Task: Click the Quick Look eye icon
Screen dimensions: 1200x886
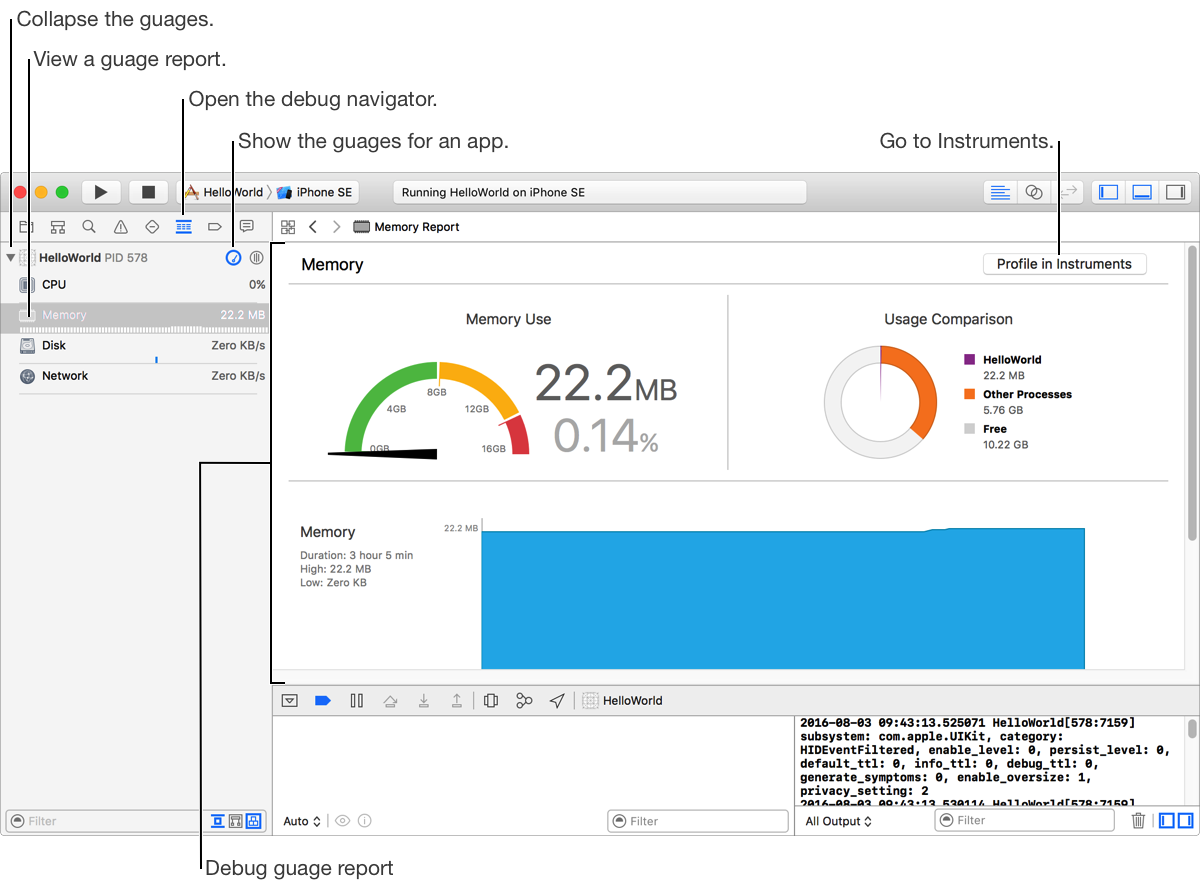Action: pyautogui.click(x=342, y=821)
